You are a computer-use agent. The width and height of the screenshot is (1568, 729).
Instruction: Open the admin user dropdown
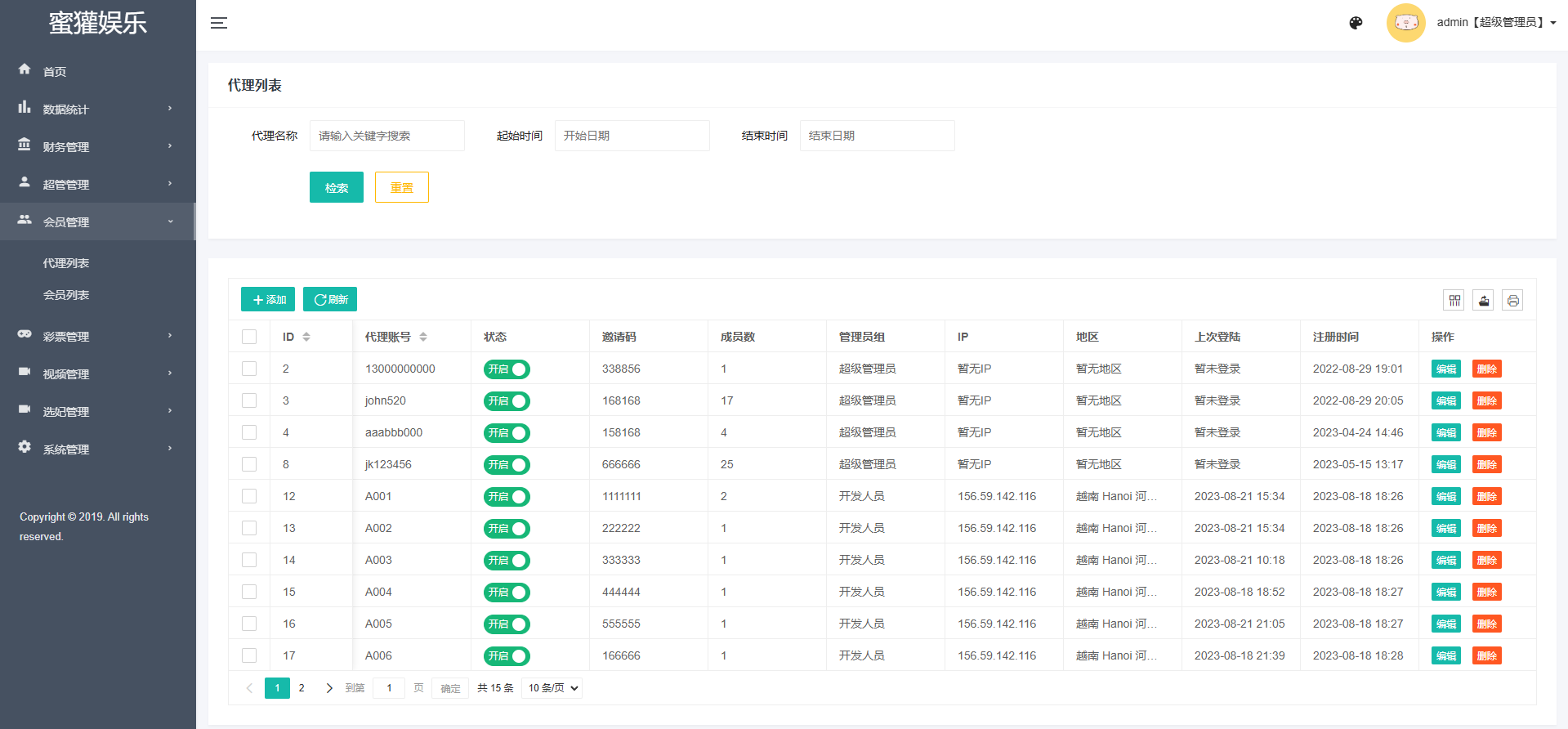point(1495,23)
